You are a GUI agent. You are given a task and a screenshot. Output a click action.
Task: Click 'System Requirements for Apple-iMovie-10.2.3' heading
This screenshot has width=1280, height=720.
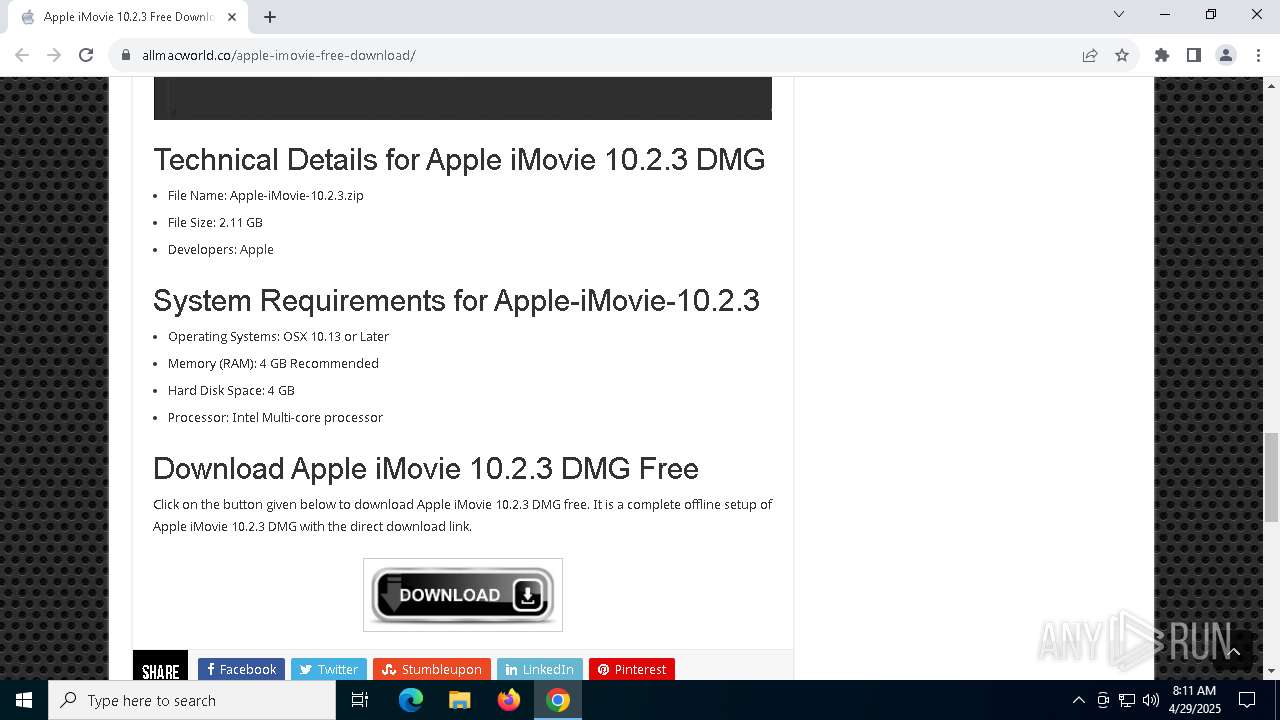pyautogui.click(x=456, y=301)
